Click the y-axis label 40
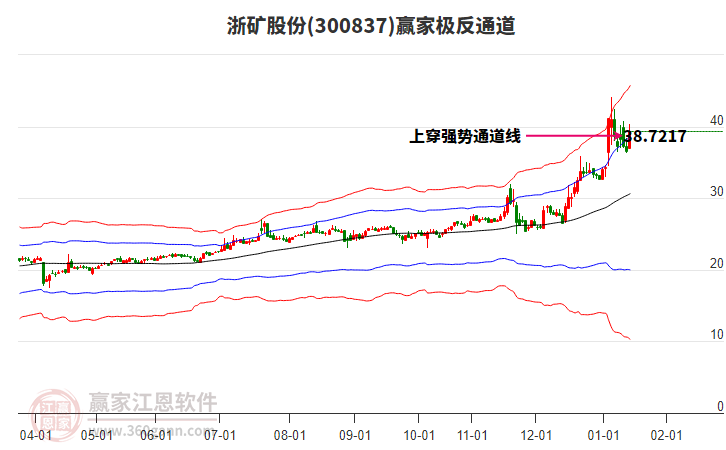Image resolution: width=726 pixels, height=450 pixels. click(716, 120)
